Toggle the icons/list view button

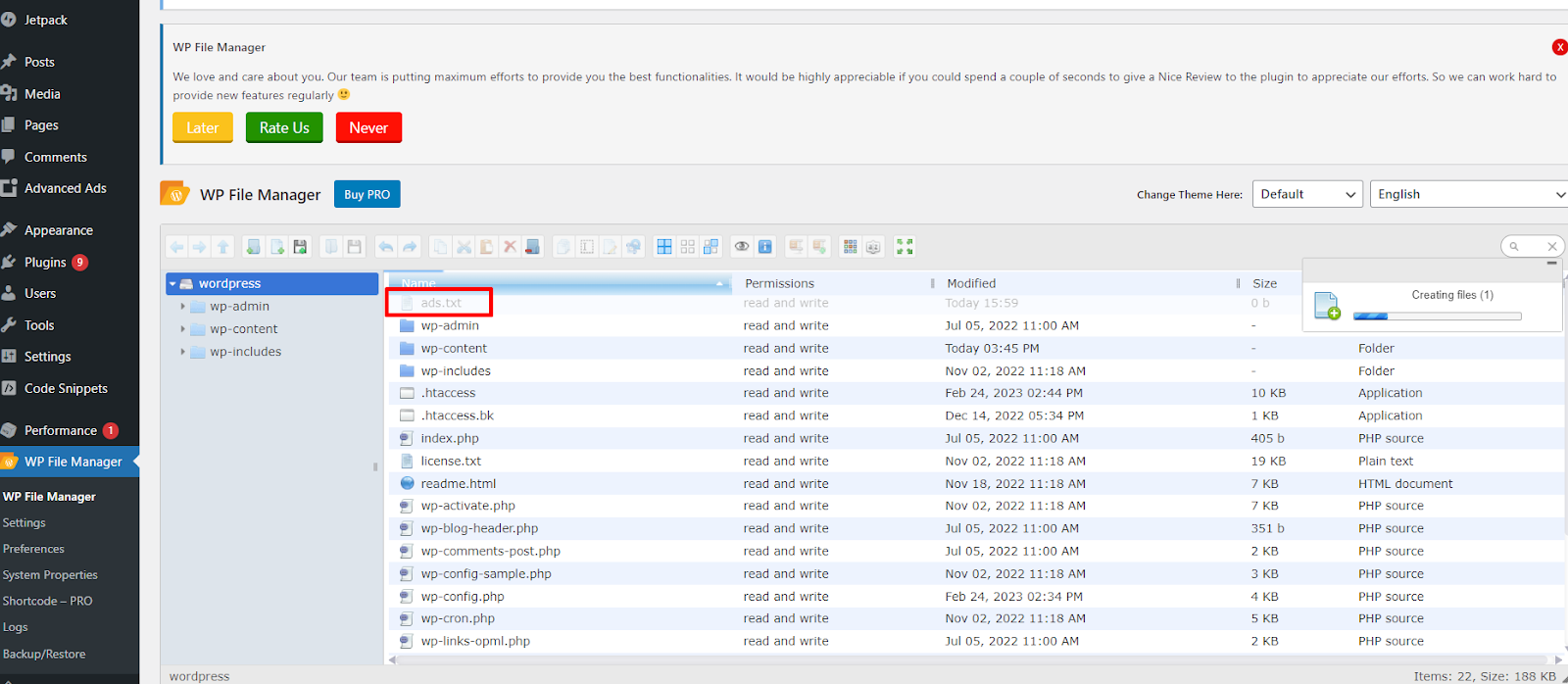[850, 247]
